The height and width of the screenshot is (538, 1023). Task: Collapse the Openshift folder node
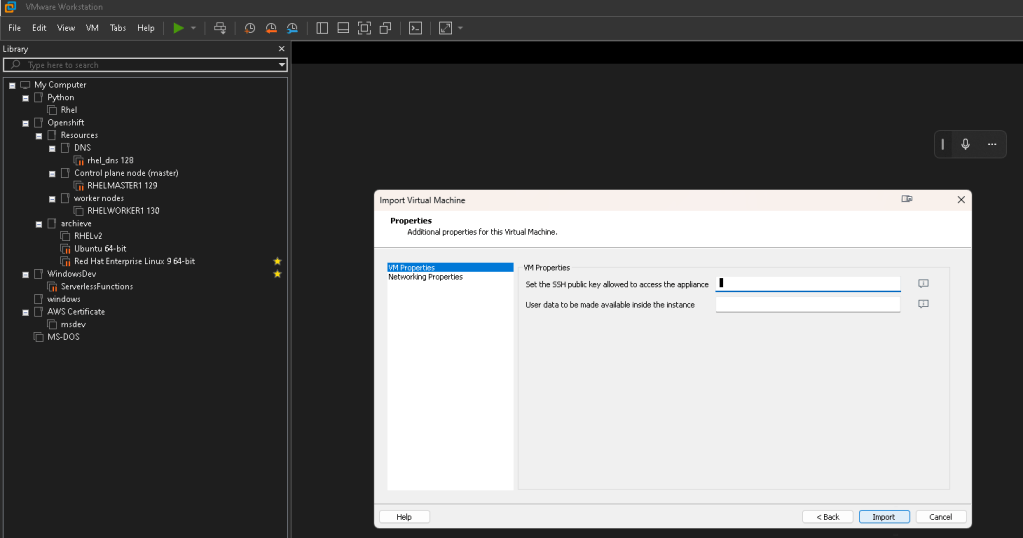pos(25,123)
